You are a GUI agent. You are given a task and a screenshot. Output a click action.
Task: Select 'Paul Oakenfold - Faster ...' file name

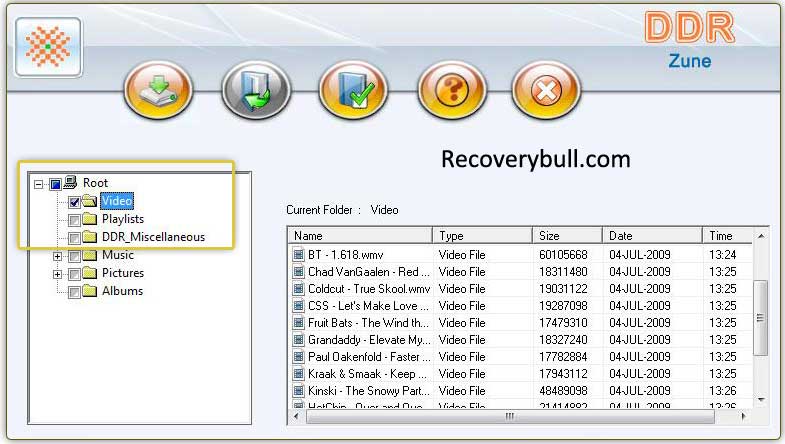pos(369,357)
